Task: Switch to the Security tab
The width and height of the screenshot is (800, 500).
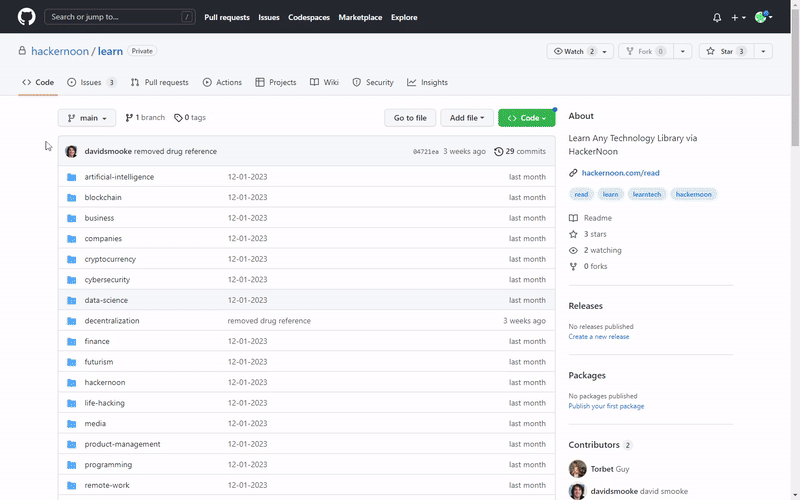Action: (x=373, y=82)
